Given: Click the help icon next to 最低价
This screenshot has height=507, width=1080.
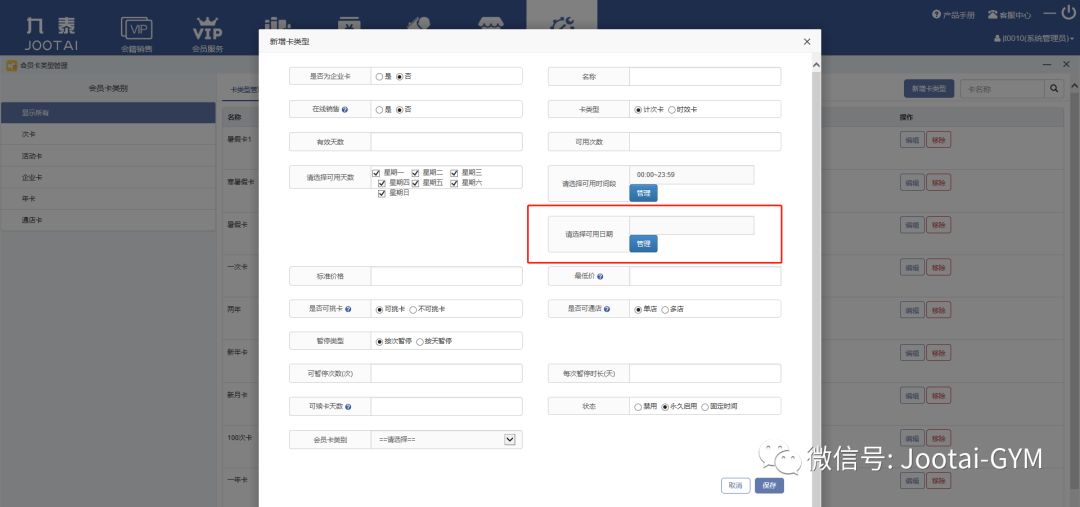Looking at the screenshot, I should coord(600,277).
